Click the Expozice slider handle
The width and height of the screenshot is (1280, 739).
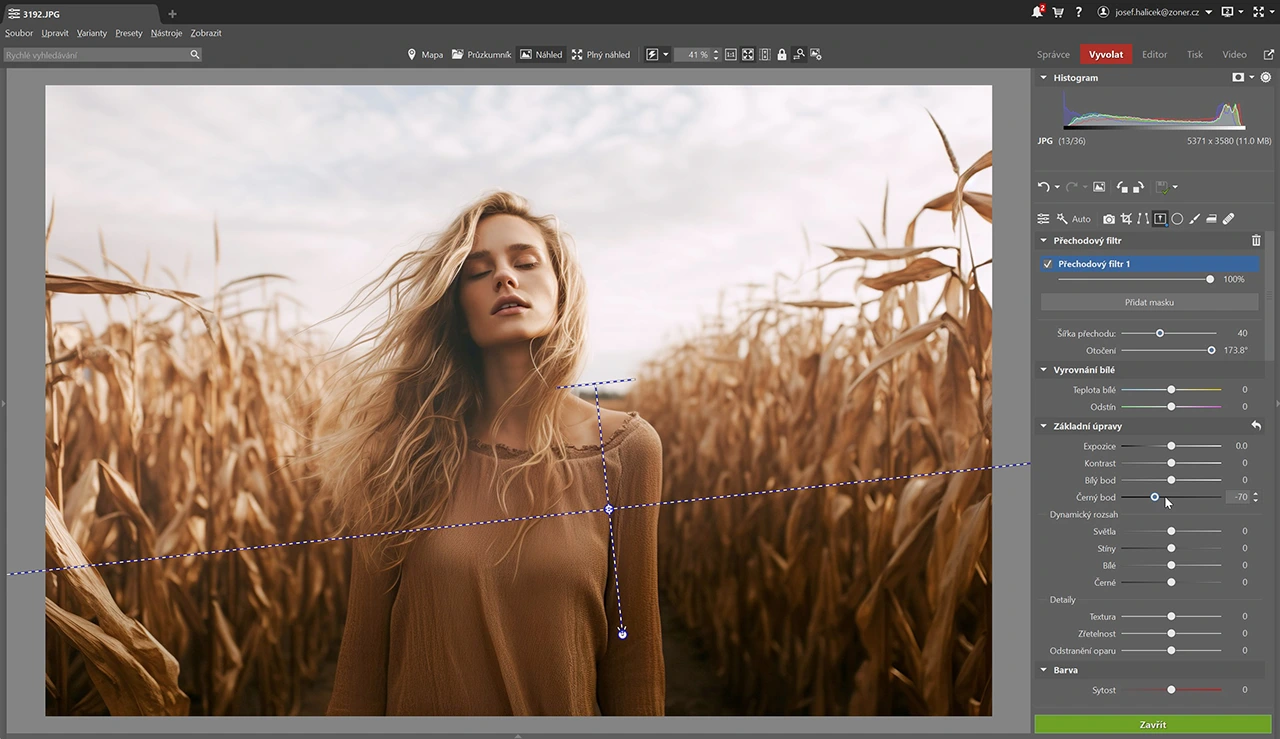(x=1171, y=446)
